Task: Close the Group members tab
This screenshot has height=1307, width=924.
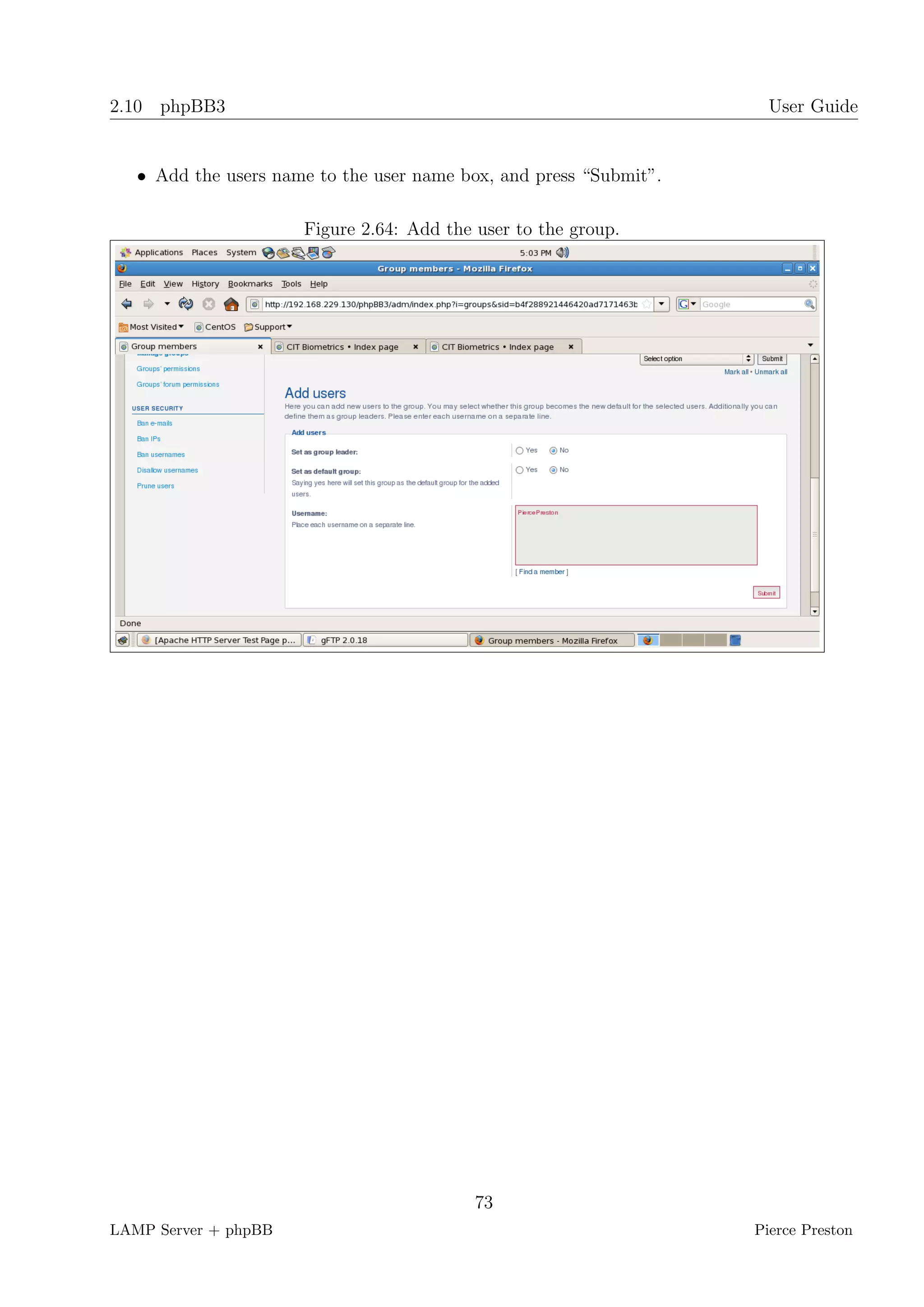Action: 260,347
